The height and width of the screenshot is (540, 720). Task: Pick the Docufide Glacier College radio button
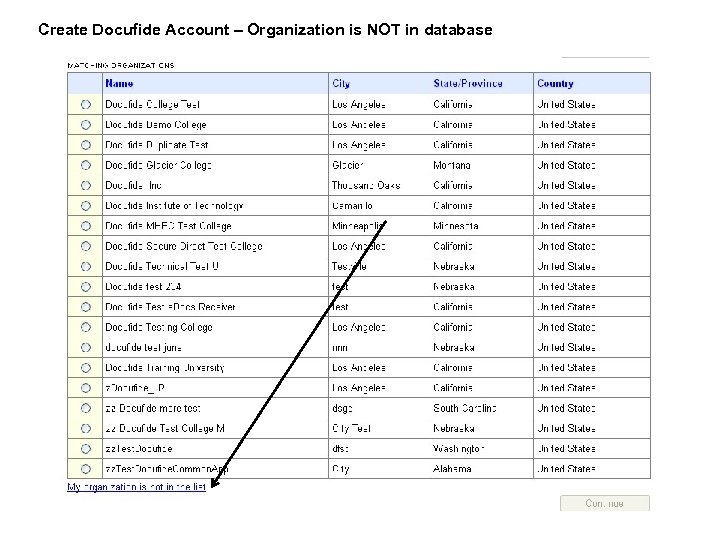coord(86,165)
